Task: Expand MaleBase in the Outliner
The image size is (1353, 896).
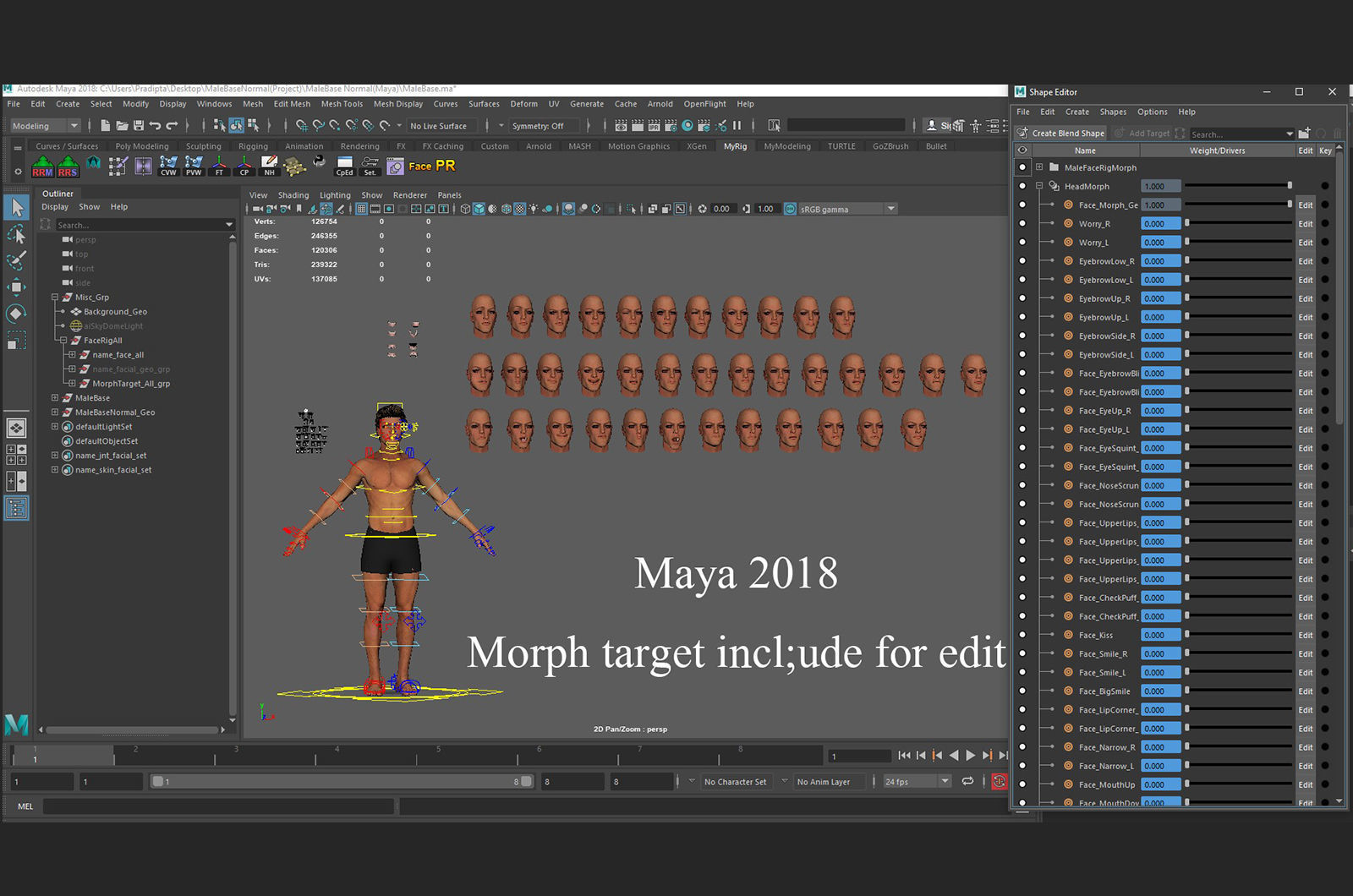Action: 55,397
